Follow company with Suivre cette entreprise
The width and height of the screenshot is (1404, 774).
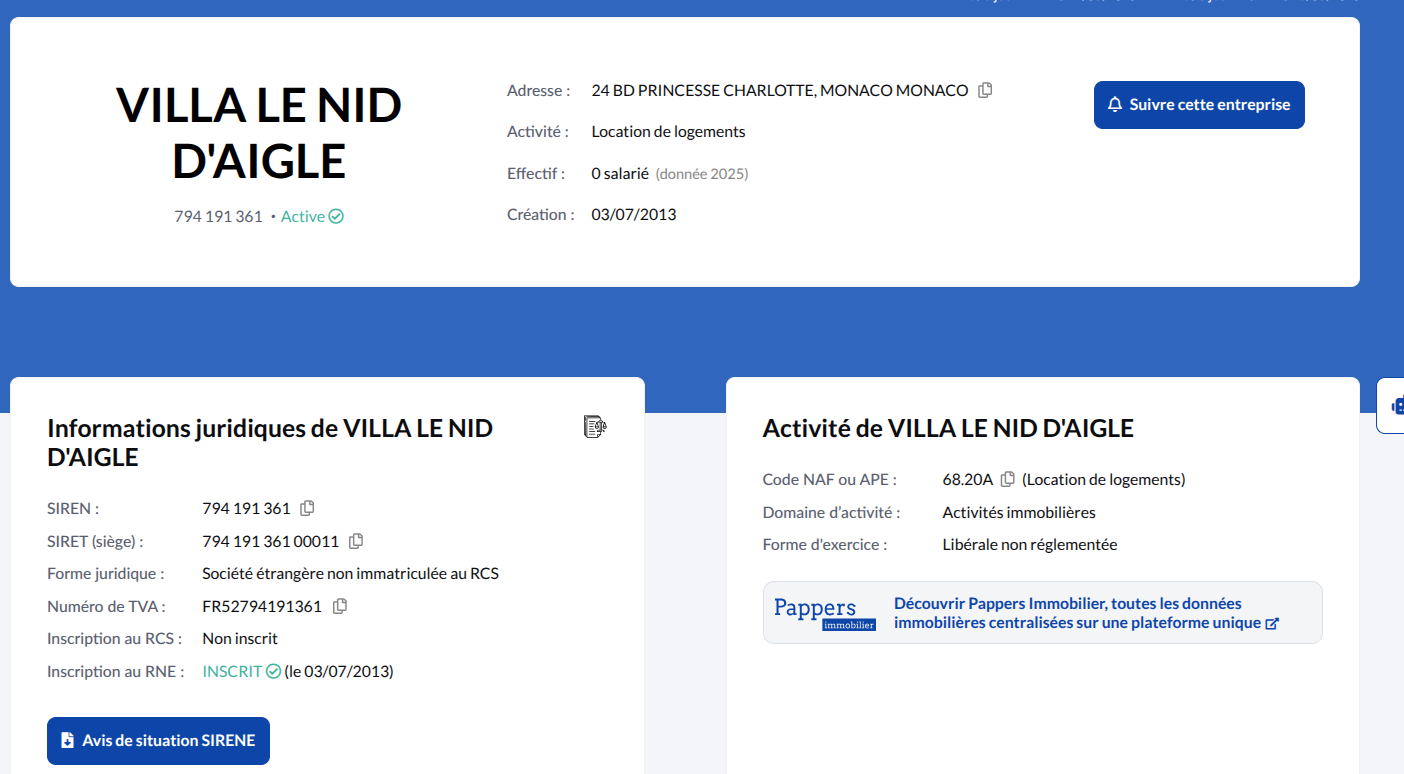click(1199, 105)
